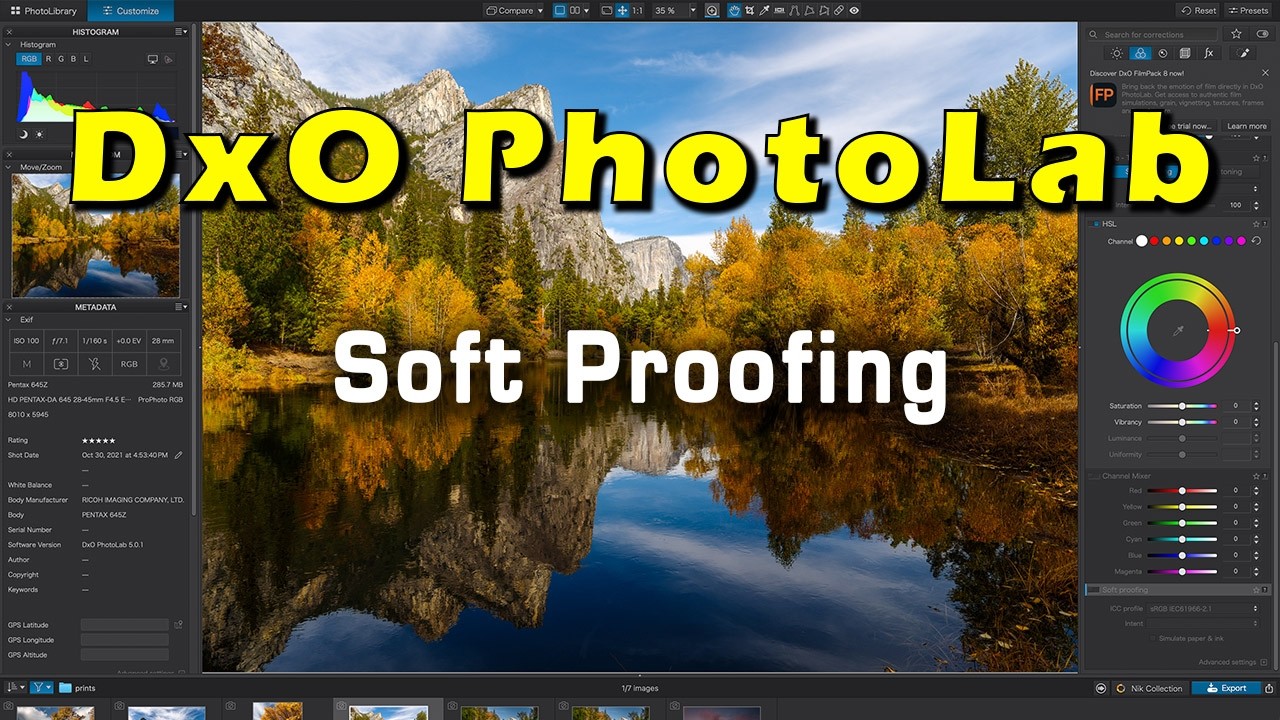Select the Repair tool icon
The image size is (1280, 720).
click(839, 10)
